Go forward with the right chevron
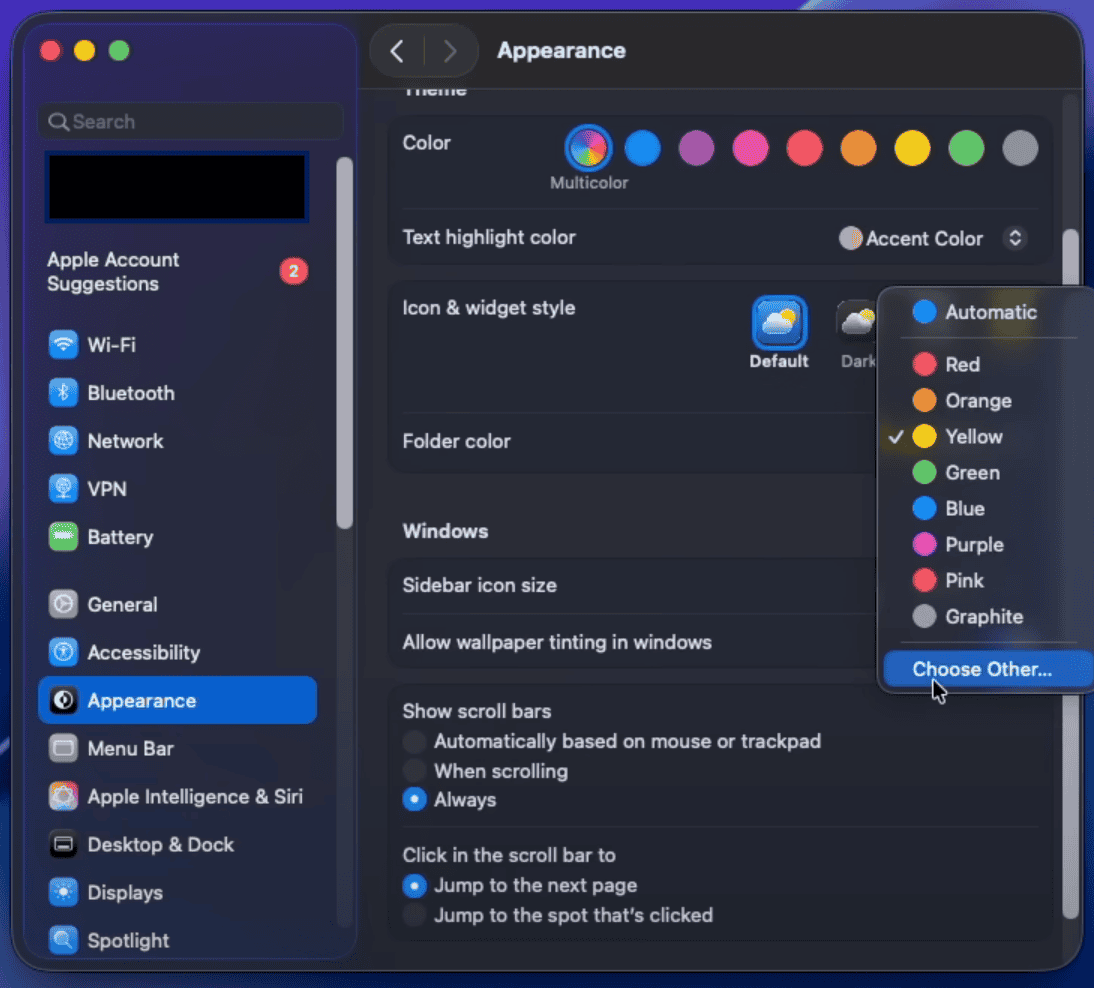The height and width of the screenshot is (988, 1094). [x=450, y=51]
